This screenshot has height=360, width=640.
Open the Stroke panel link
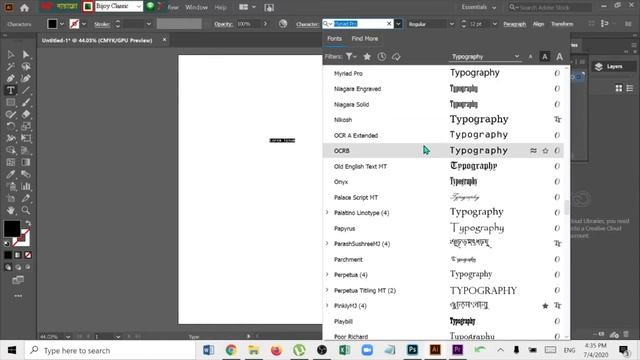[102, 24]
